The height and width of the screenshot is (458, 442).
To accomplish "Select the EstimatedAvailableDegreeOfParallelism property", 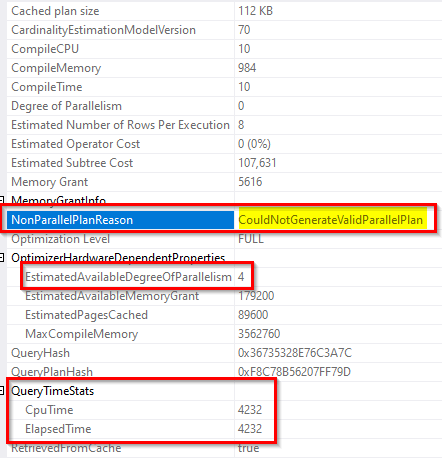I will 128,277.
